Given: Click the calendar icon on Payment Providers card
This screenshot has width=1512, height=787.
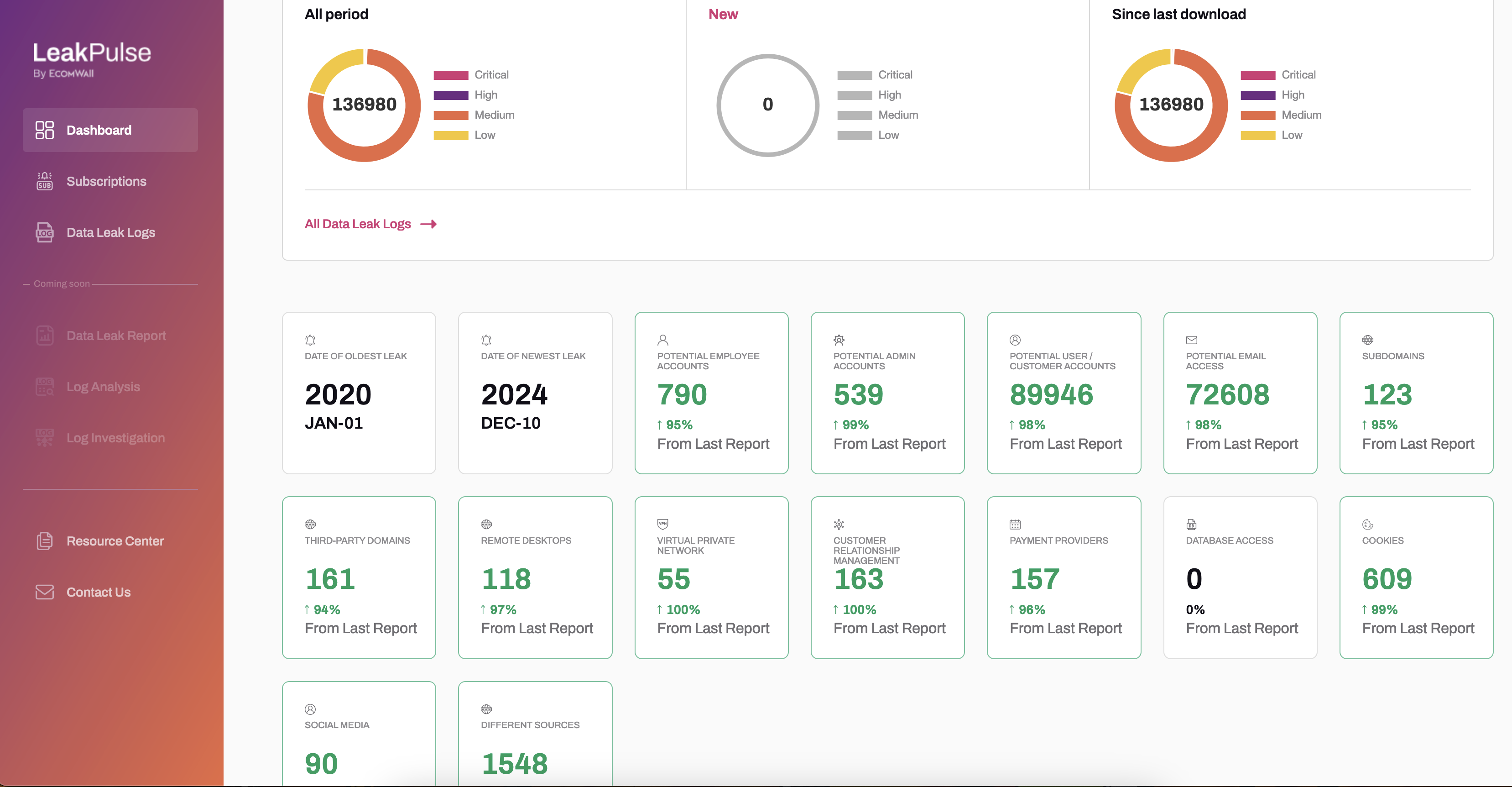Looking at the screenshot, I should tap(1015, 524).
